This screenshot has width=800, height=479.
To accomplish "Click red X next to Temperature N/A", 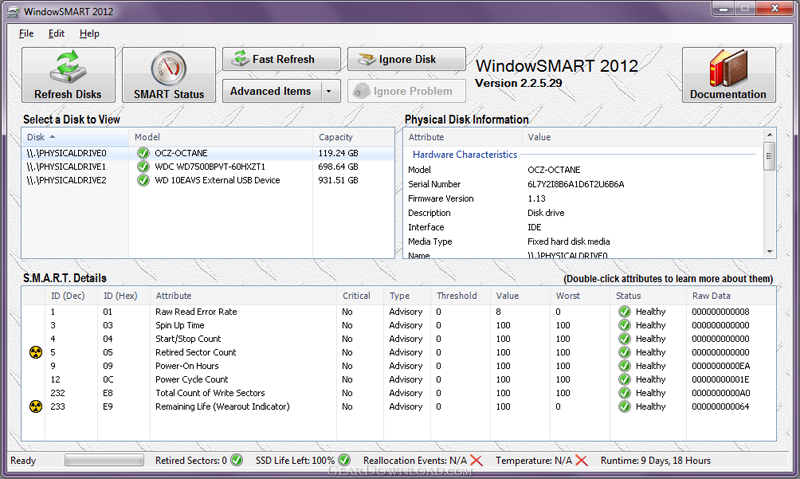I will 581,461.
